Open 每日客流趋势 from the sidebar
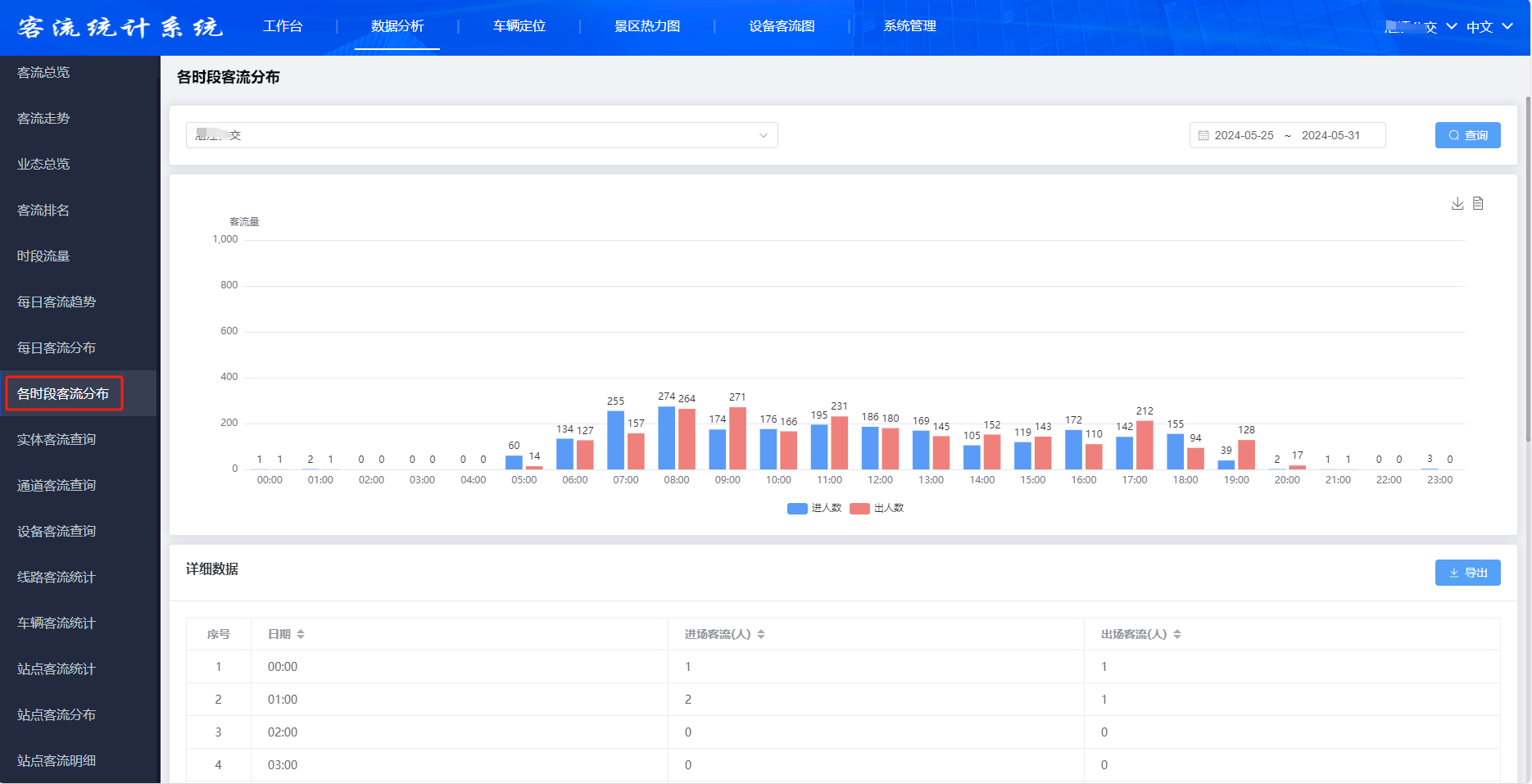 click(x=57, y=302)
